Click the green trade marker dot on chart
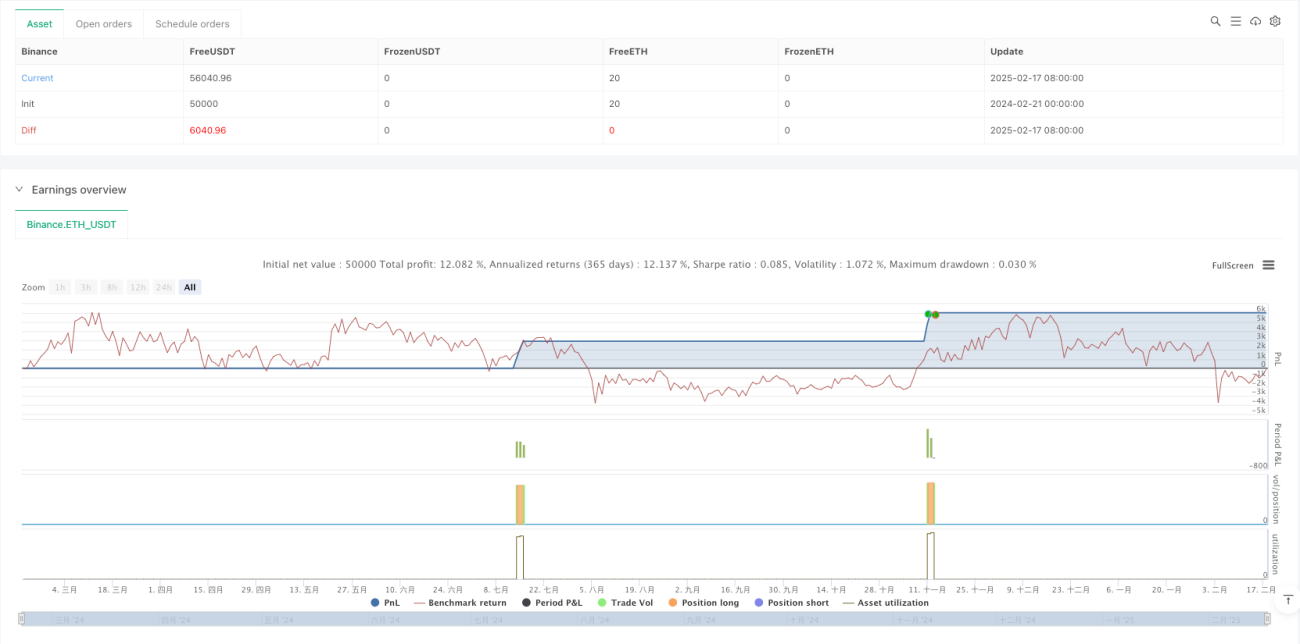This screenshot has height=644, width=1300. point(928,314)
